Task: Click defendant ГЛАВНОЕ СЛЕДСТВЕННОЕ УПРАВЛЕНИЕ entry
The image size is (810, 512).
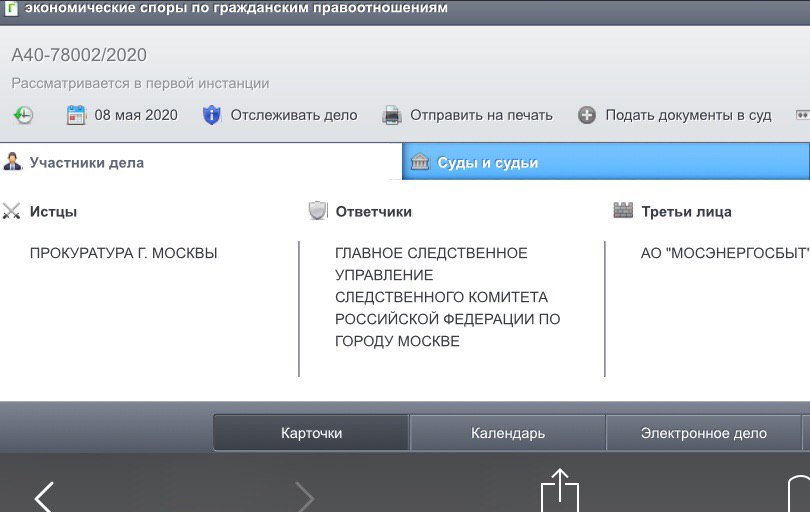Action: point(447,297)
